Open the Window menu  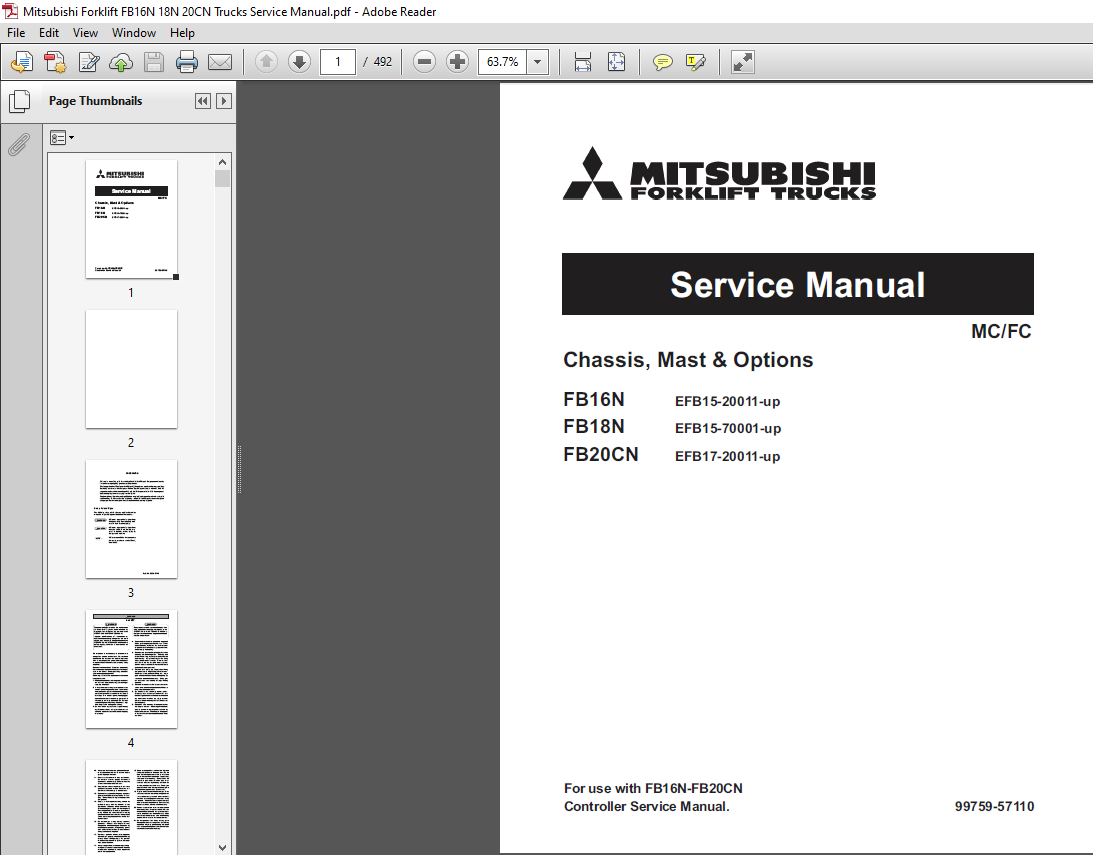[134, 33]
